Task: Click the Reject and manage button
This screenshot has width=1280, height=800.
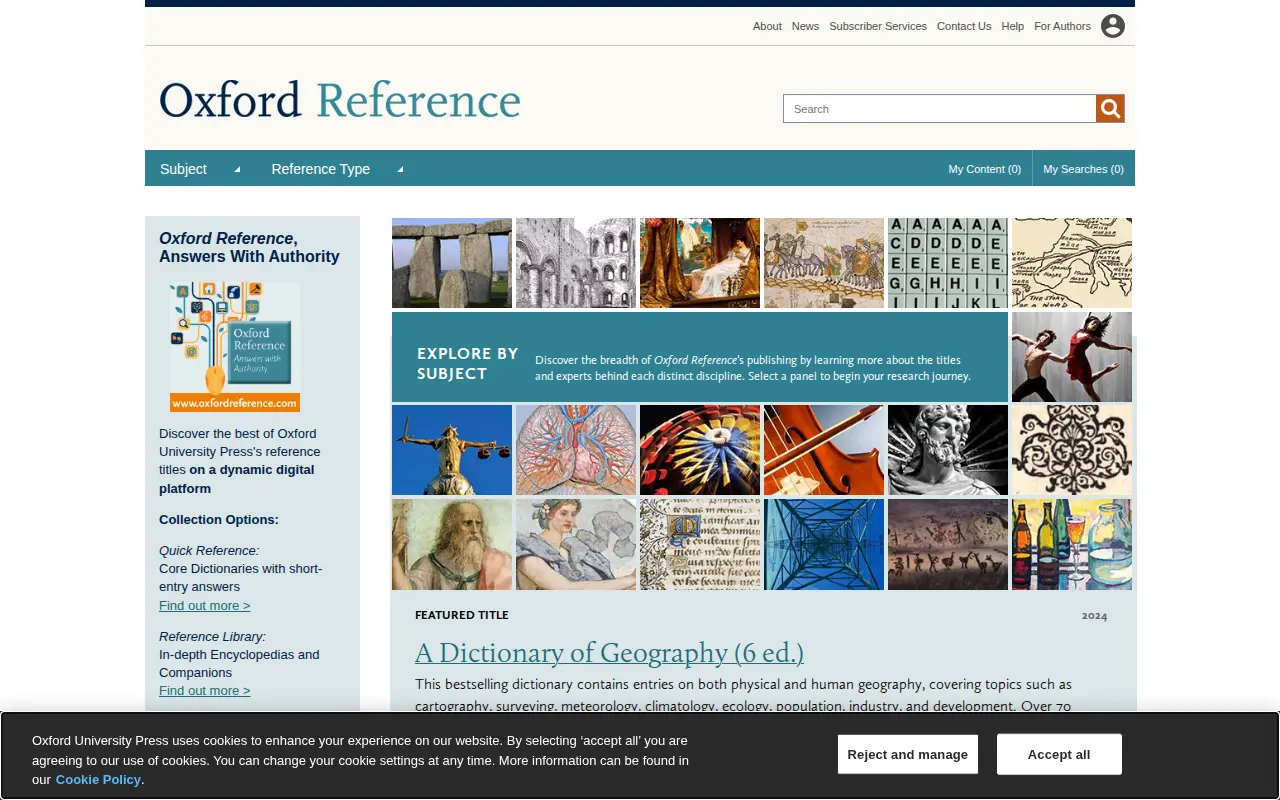Action: tap(908, 754)
